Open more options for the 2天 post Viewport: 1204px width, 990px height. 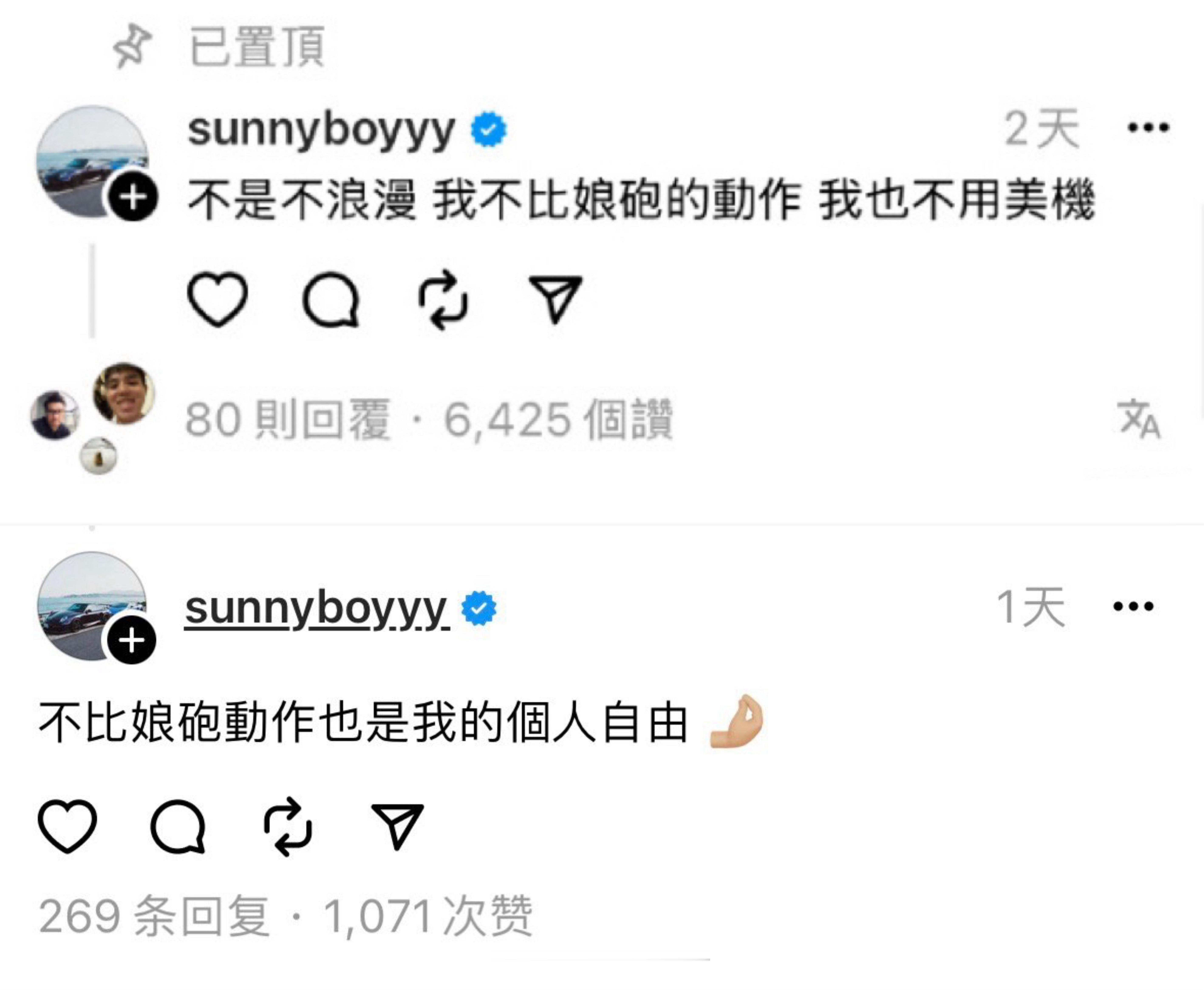pos(1148,127)
